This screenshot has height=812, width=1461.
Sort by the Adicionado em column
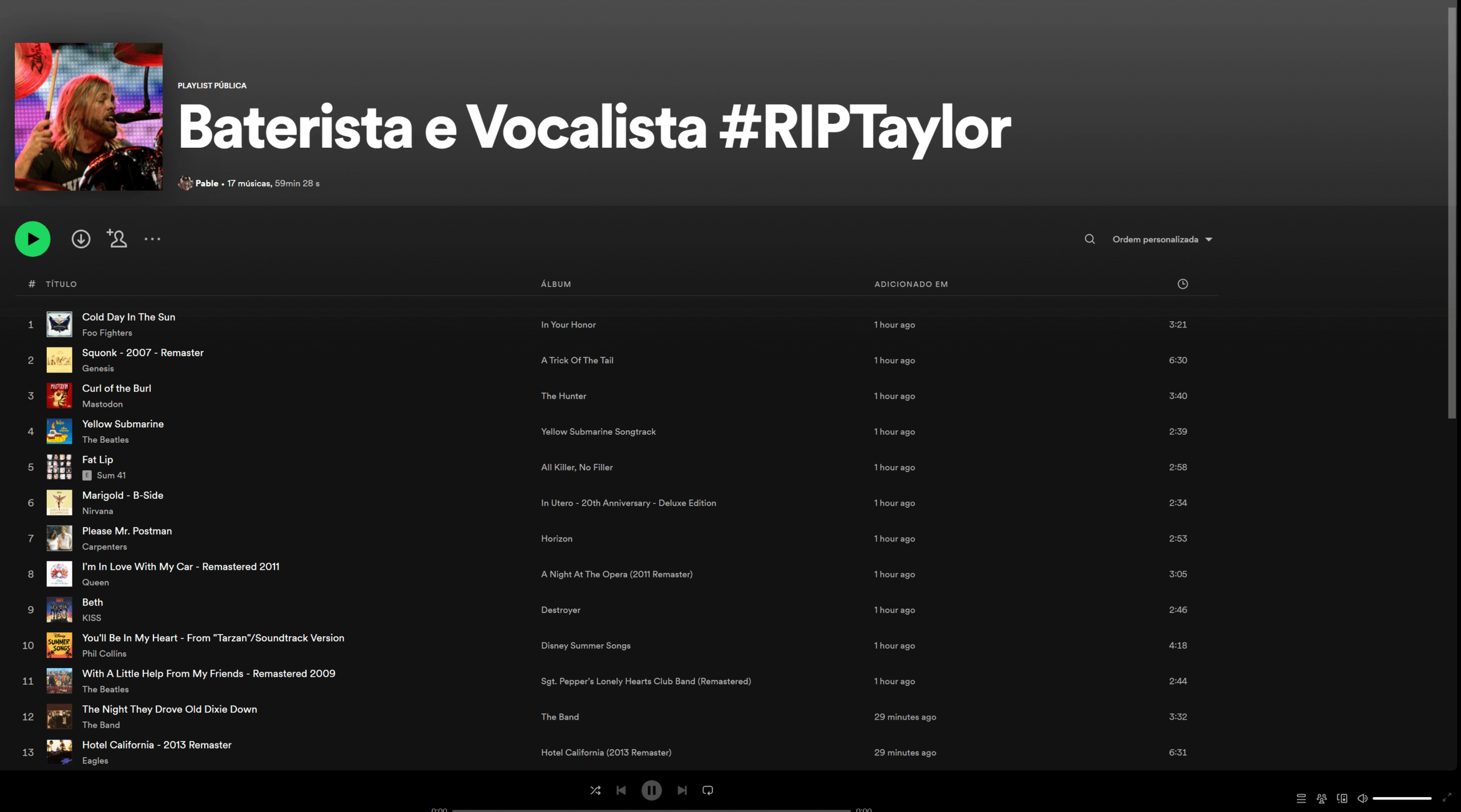point(911,284)
